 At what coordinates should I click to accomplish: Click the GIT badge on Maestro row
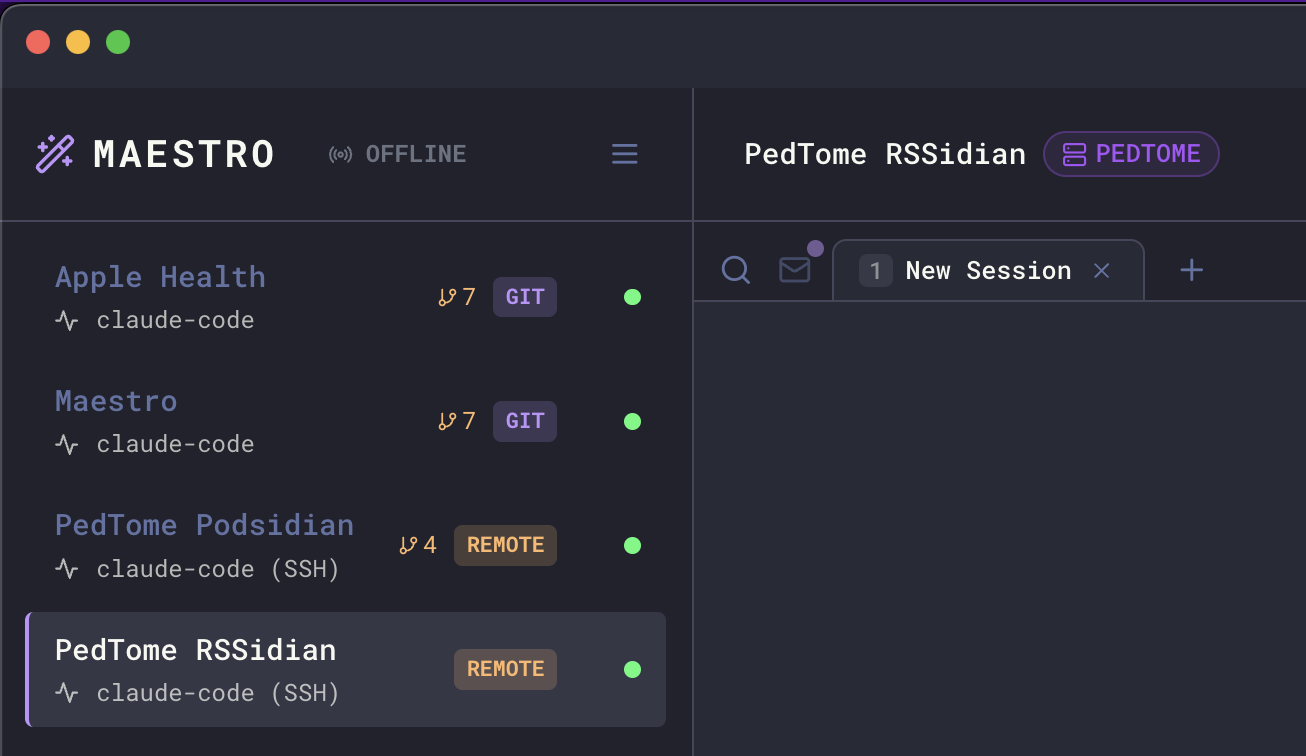pyautogui.click(x=525, y=421)
